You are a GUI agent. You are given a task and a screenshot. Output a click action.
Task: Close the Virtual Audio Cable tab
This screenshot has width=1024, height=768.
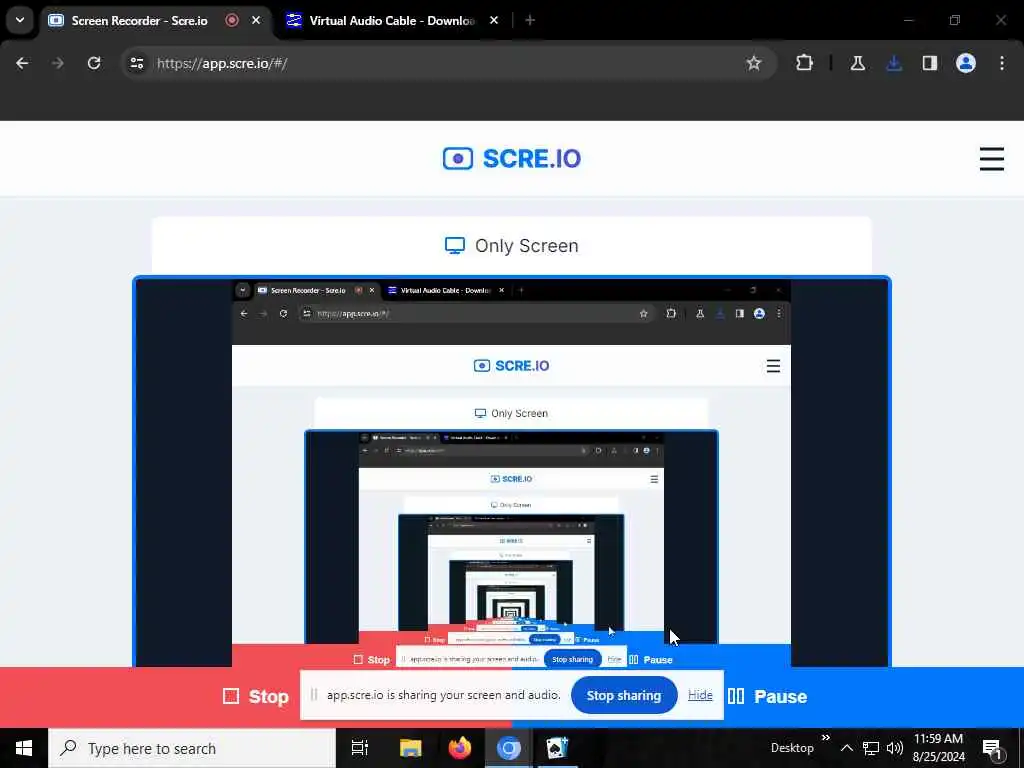[494, 21]
